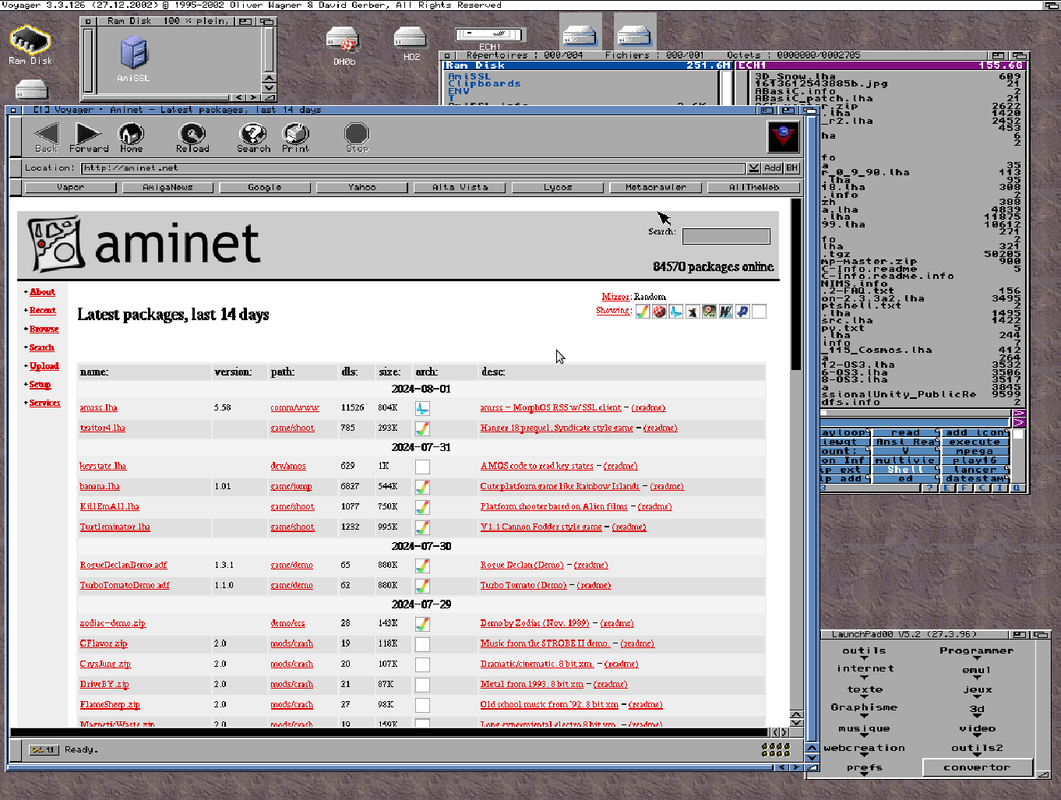
Task: Click the arch icon in amrss.lha row
Action: [422, 408]
